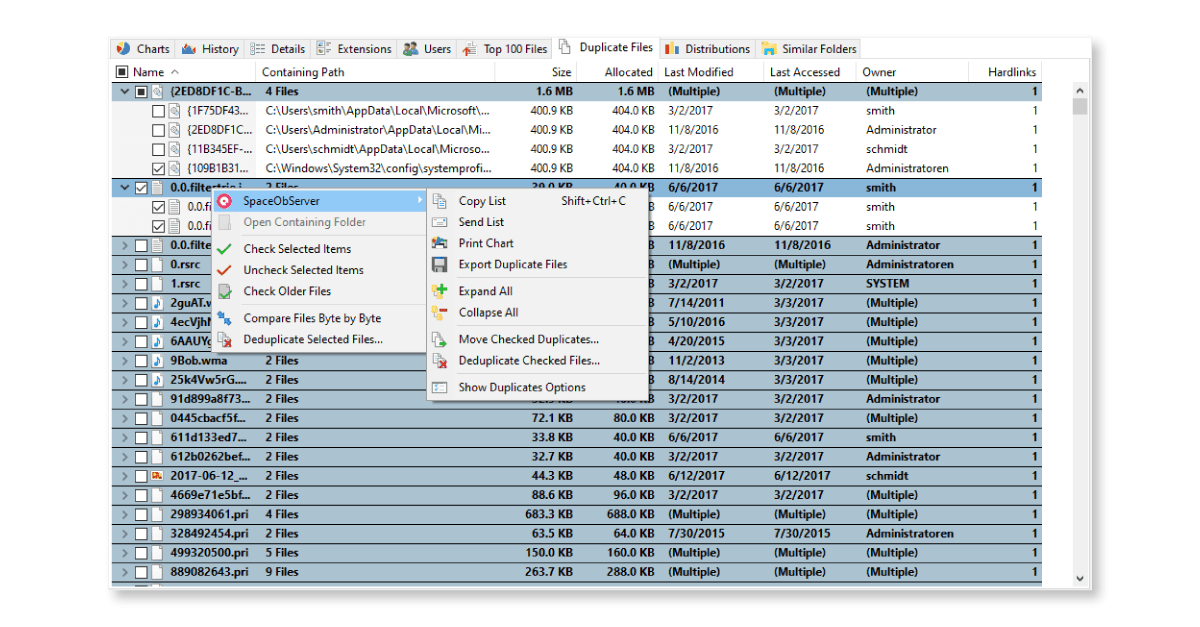This screenshot has width=1200, height=627.
Task: Check the 0.rsrc group checkbox
Action: click(141, 265)
